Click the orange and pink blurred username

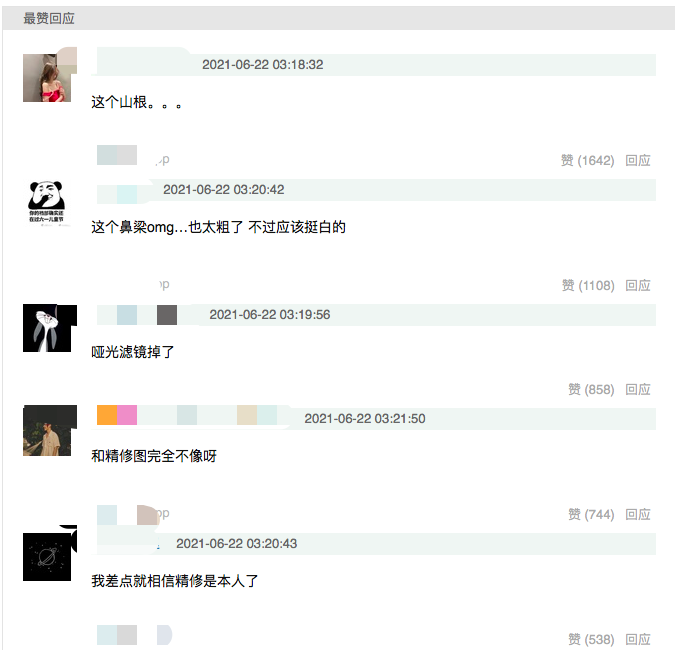coord(117,415)
